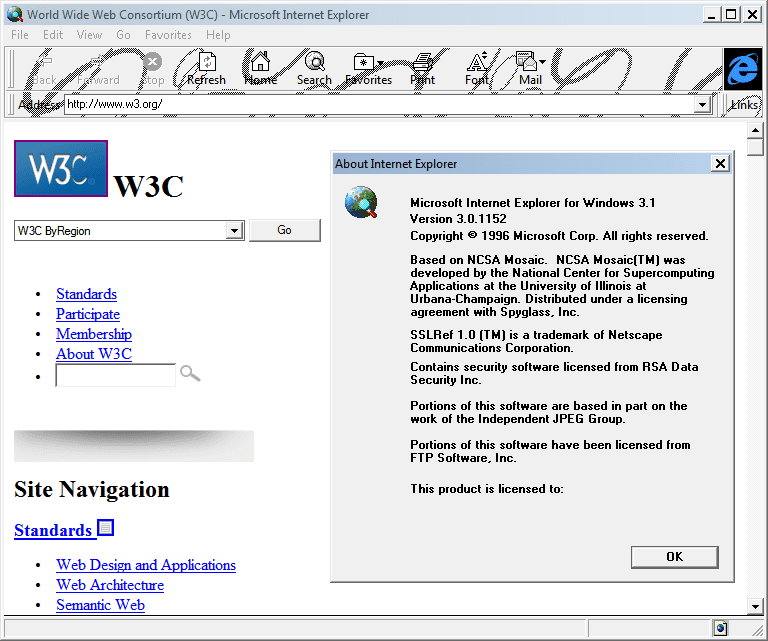Open the Semantic Web link
The image size is (768, 641).
(x=100, y=605)
